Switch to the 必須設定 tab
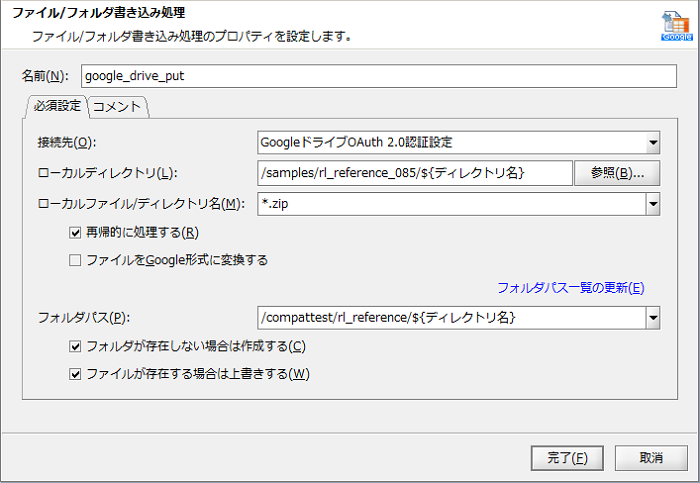Viewport: 700px width, 483px height. (56, 105)
